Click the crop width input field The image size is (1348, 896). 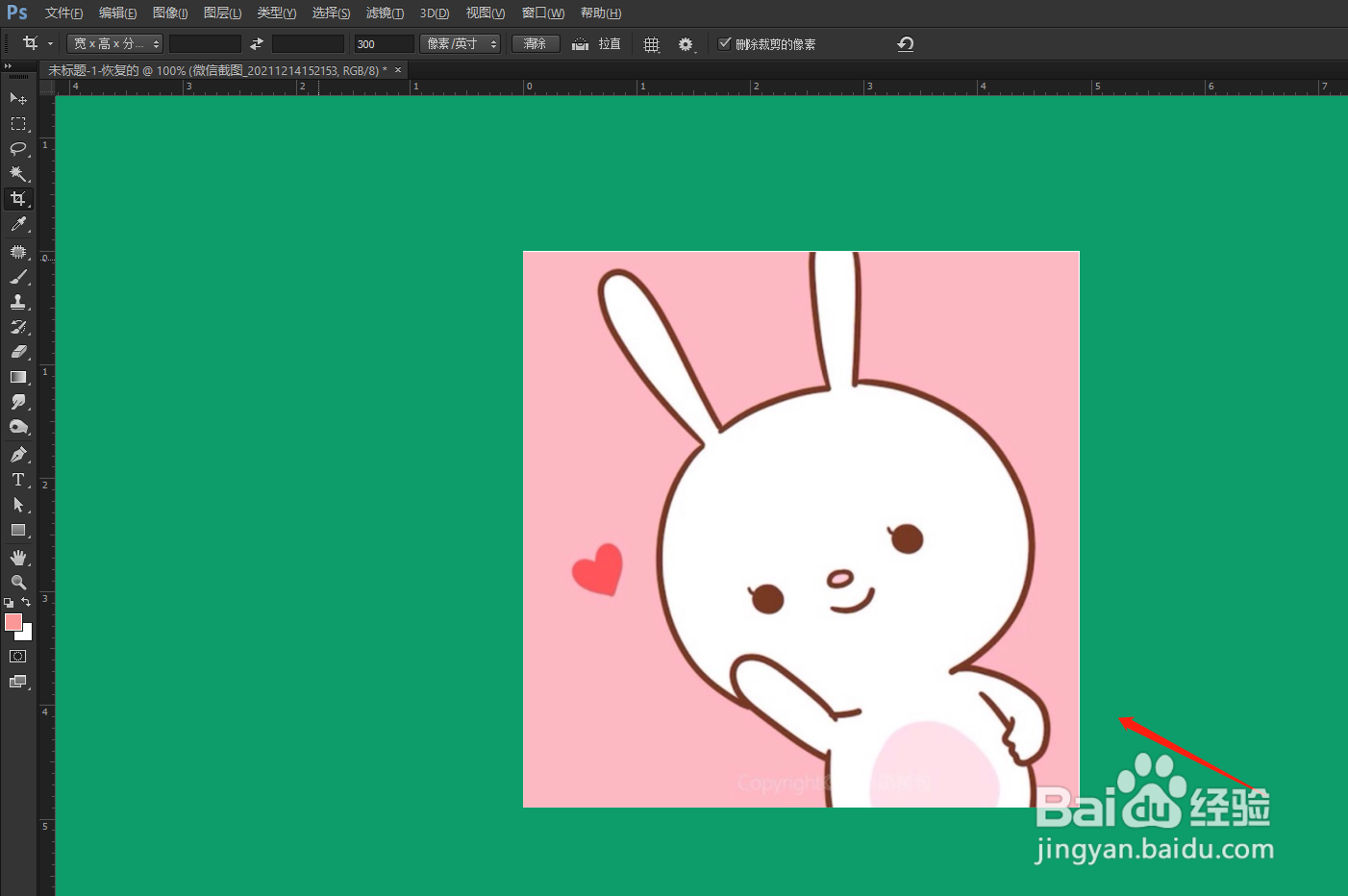click(205, 44)
